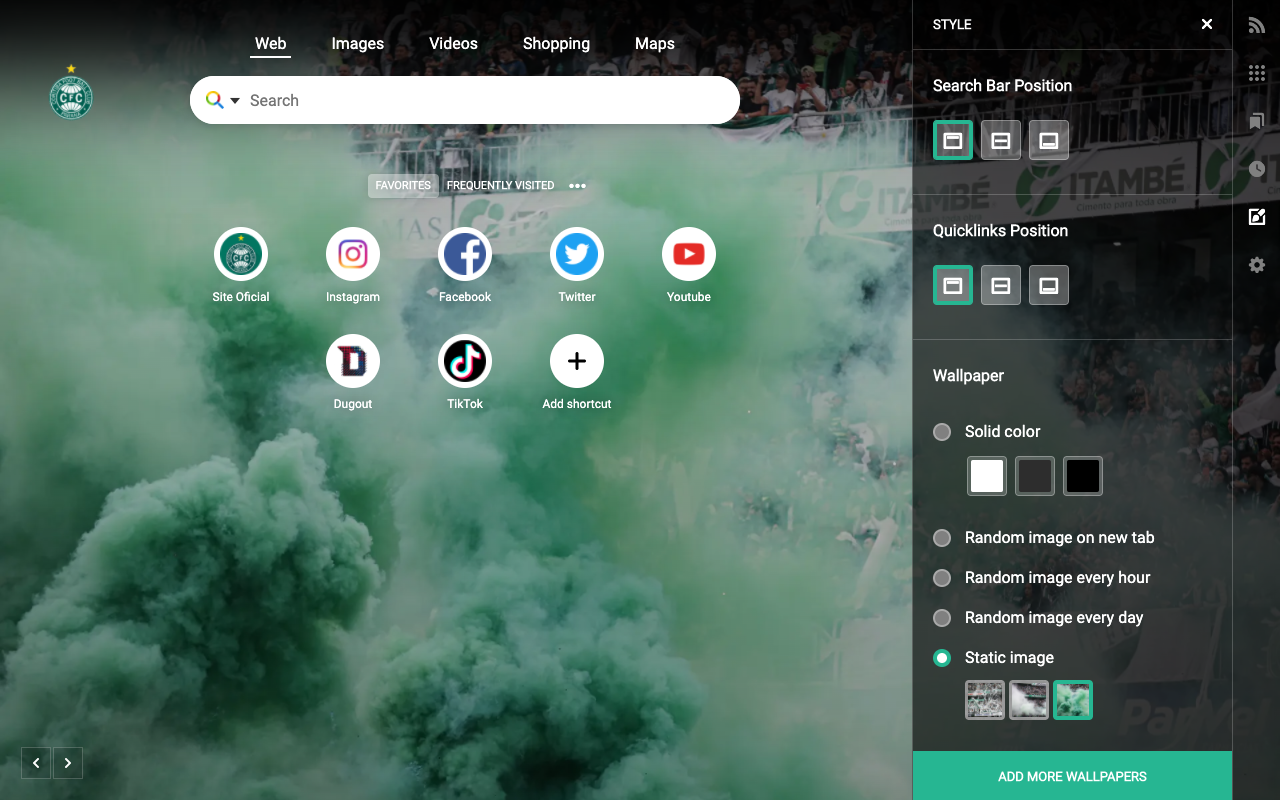Set search bar position to bottom
This screenshot has width=1280, height=800.
click(1049, 141)
